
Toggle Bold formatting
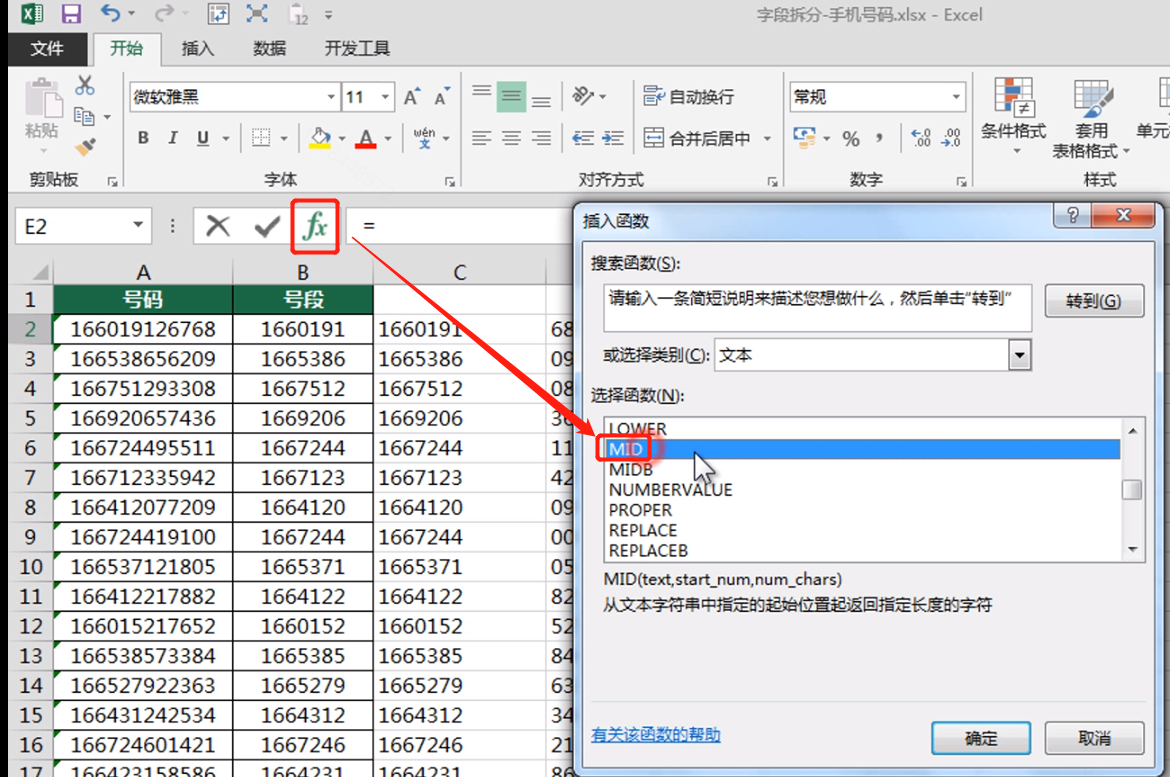(x=143, y=138)
